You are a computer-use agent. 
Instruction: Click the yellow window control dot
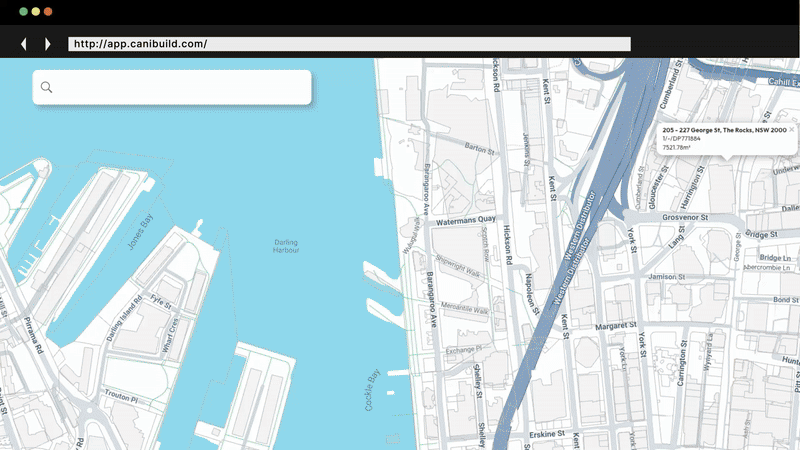(36, 11)
